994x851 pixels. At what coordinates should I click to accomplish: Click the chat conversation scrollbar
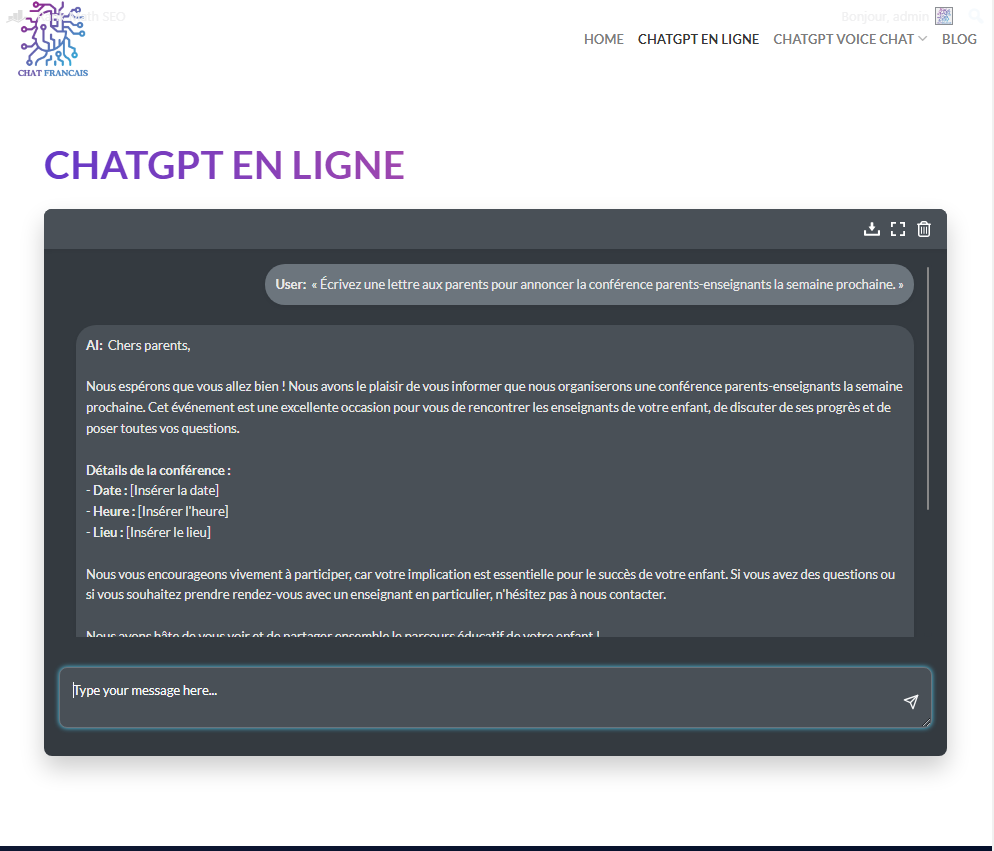(x=928, y=388)
